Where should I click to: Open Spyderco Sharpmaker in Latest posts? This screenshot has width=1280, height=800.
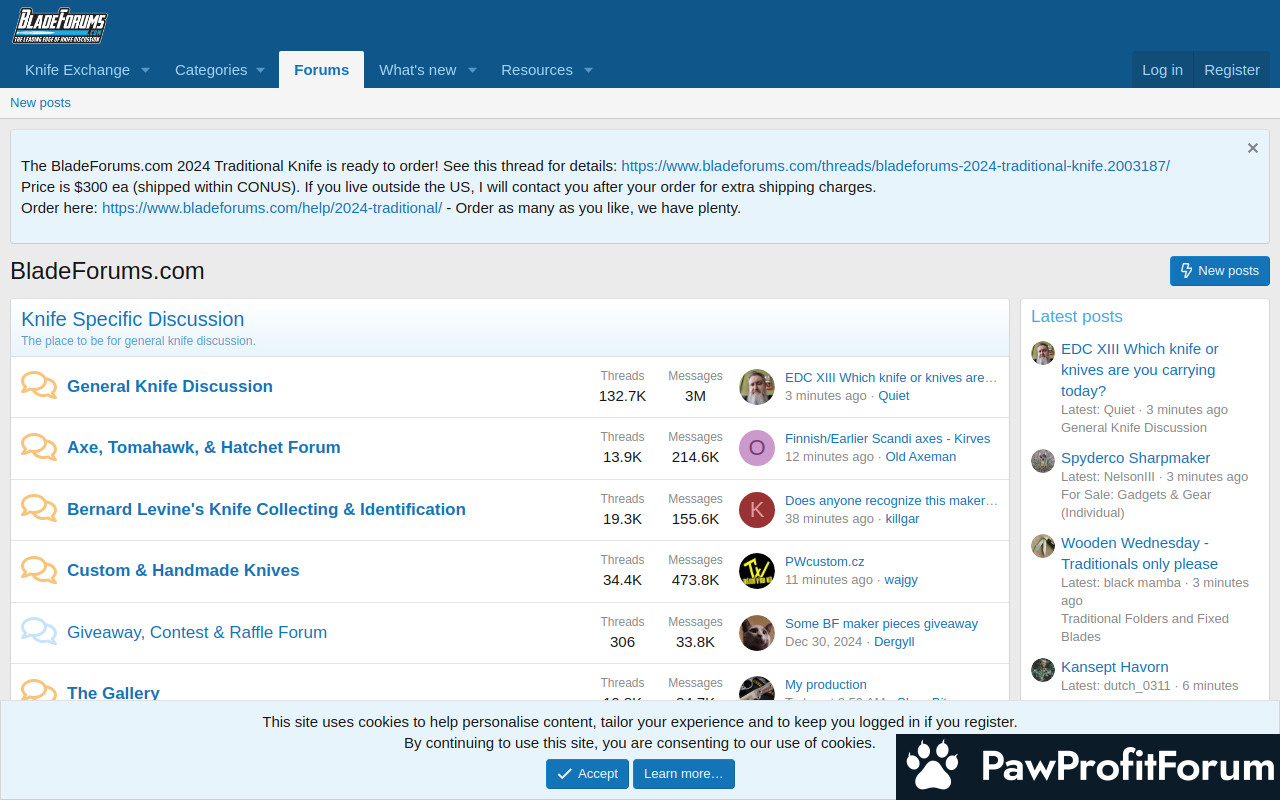coord(1135,458)
